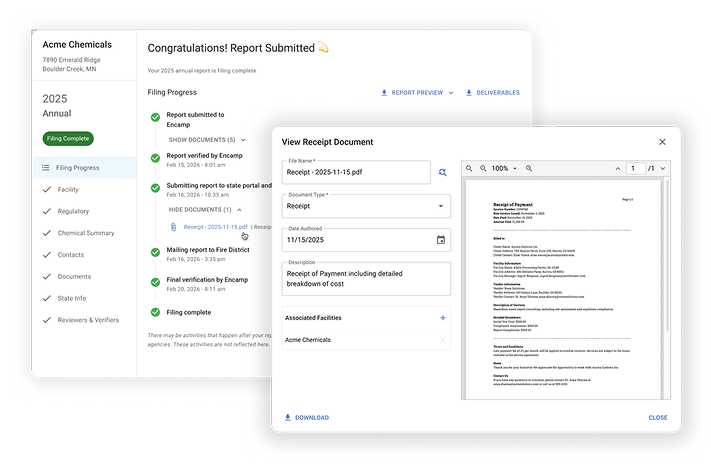Close the View Receipt Document dialog
Screen dimensions: 711x464
click(662, 143)
